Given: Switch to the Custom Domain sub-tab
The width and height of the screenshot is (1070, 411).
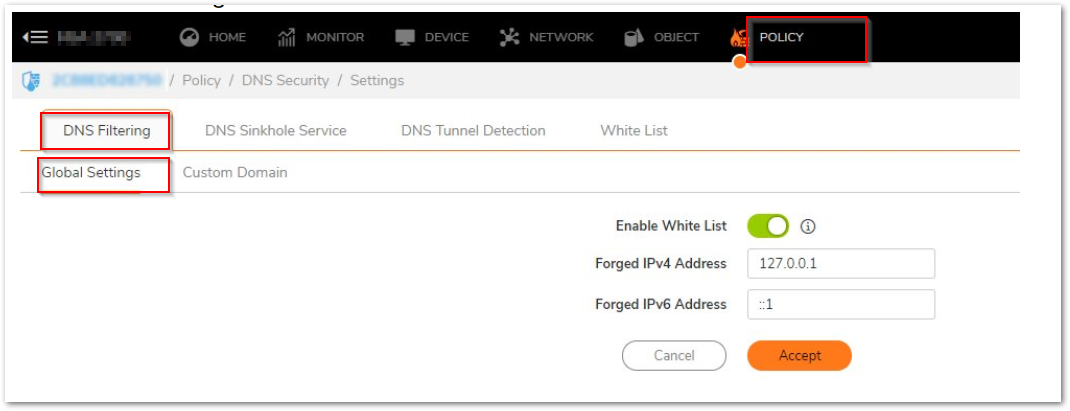Looking at the screenshot, I should [x=234, y=172].
